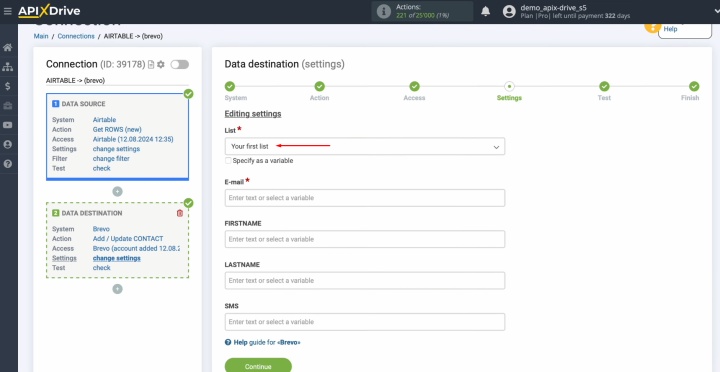Open notifications bell

click(485, 11)
